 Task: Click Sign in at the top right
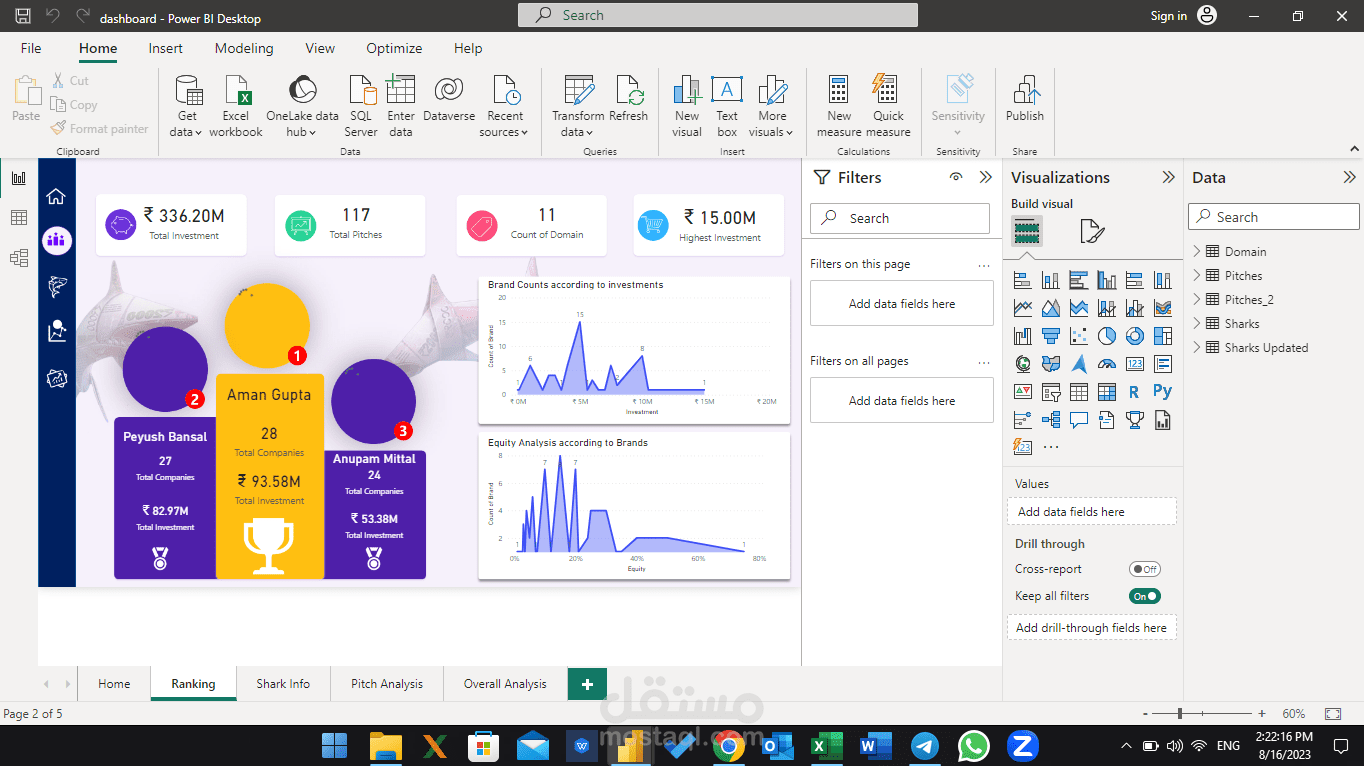(1168, 16)
